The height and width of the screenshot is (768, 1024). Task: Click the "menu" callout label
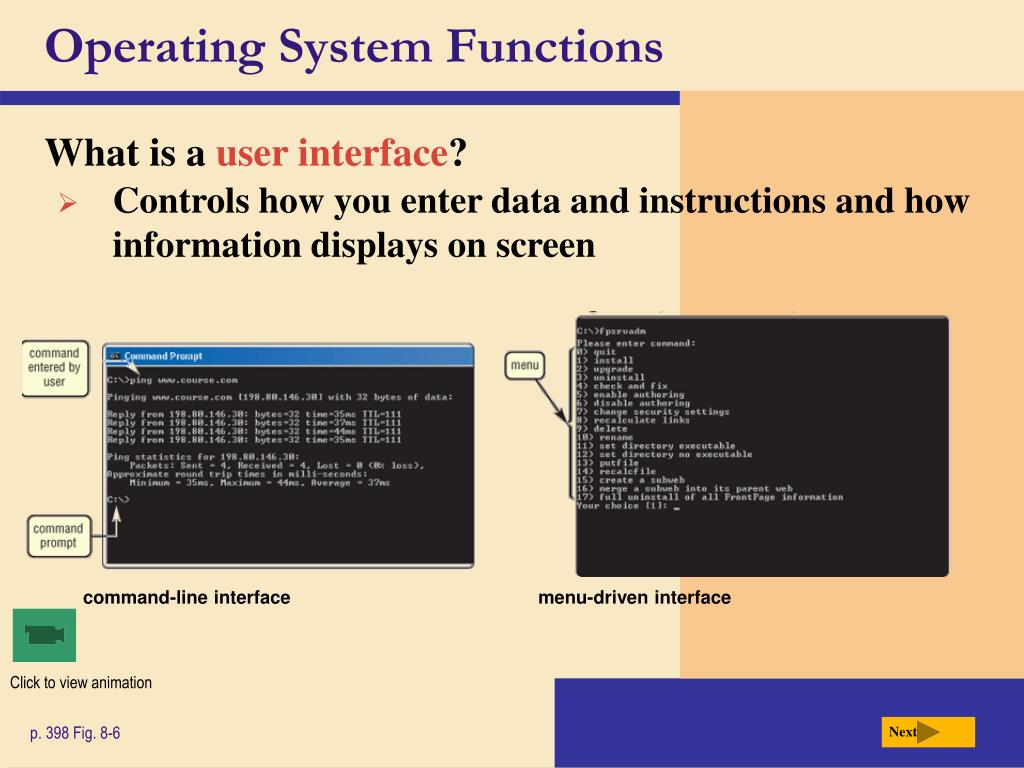point(524,365)
